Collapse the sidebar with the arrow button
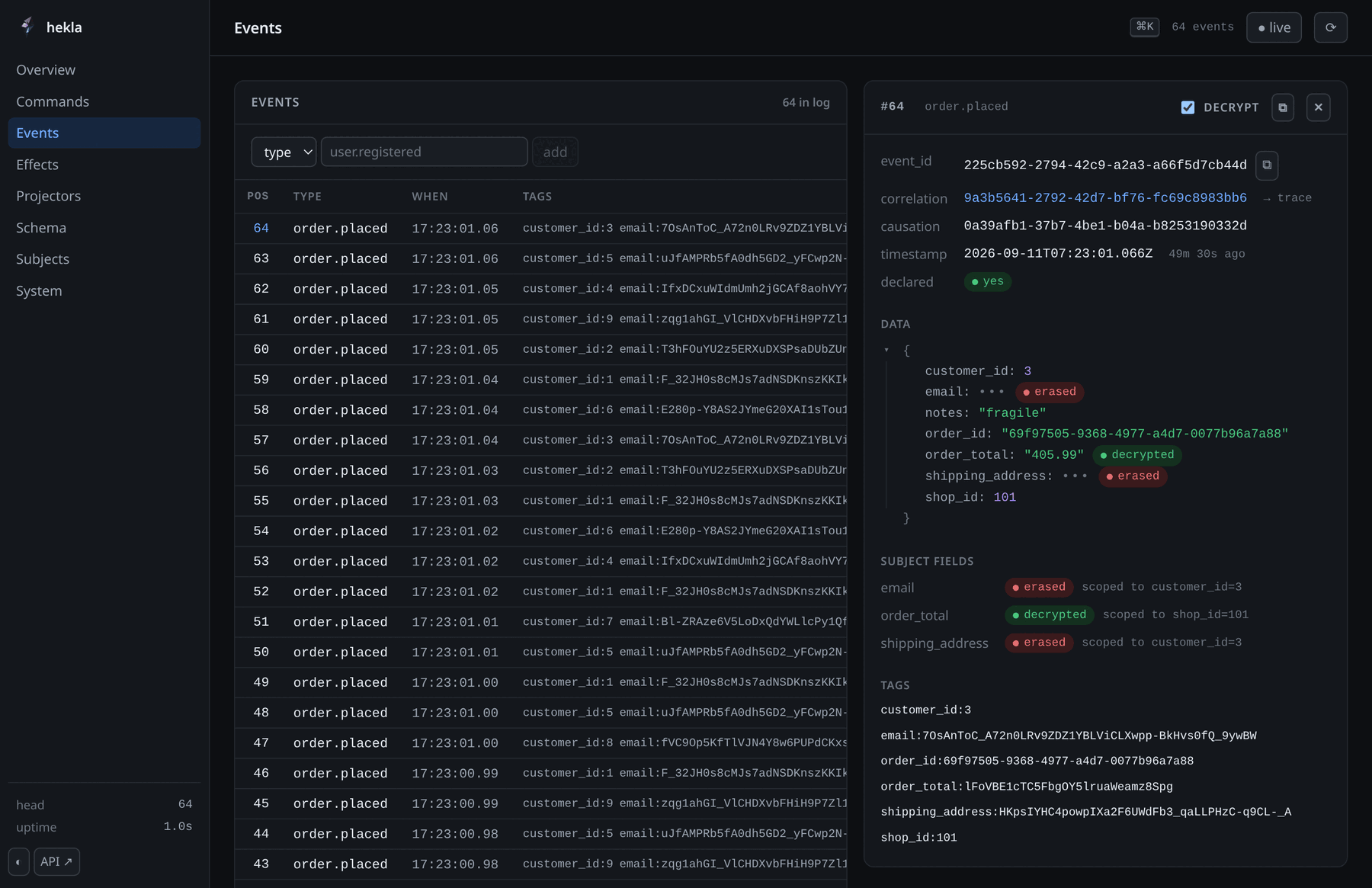Screen dimensions: 1372x888 click(x=18, y=862)
